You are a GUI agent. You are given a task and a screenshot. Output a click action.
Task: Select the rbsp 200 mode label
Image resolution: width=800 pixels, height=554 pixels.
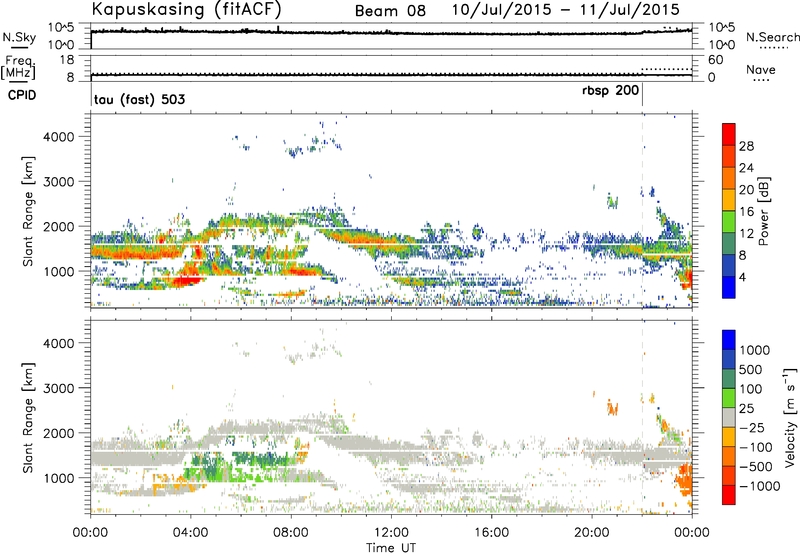[x=610, y=90]
